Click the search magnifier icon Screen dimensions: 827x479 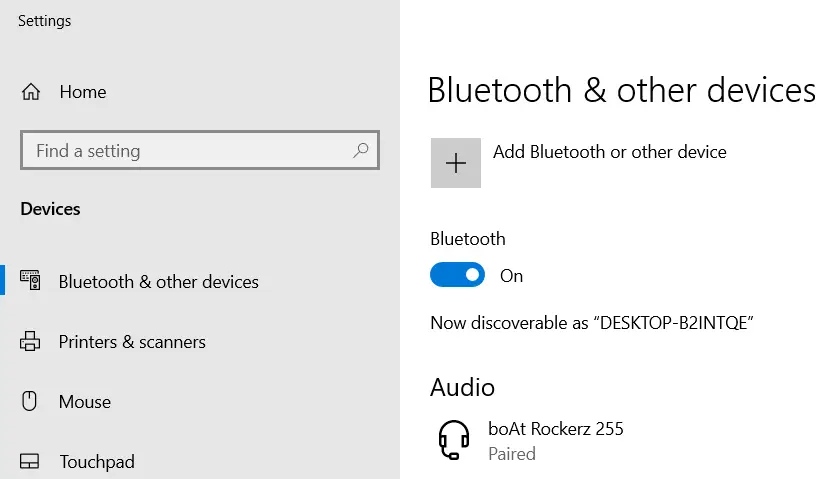point(361,150)
